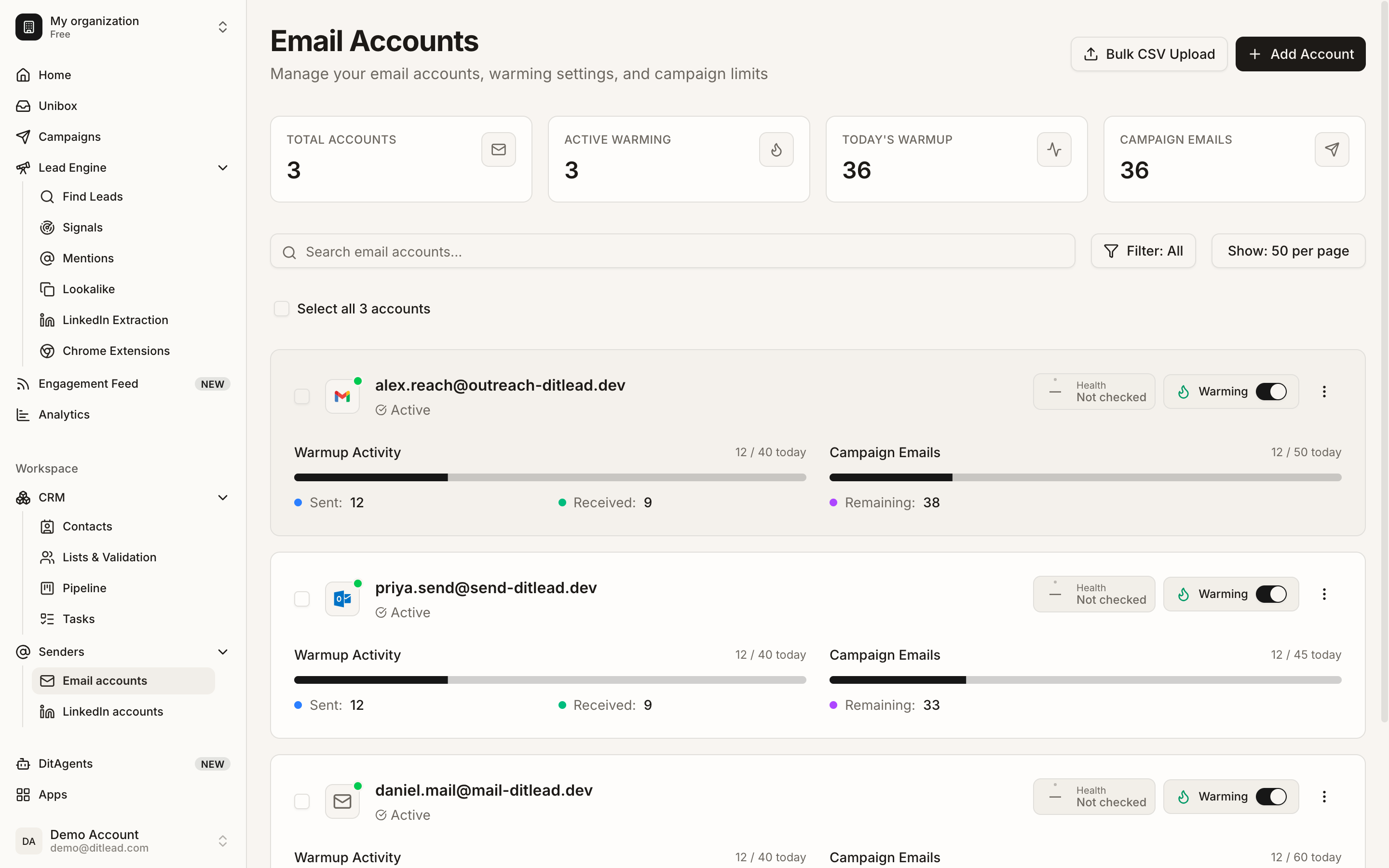Click the Signals radar icon

click(x=47, y=228)
